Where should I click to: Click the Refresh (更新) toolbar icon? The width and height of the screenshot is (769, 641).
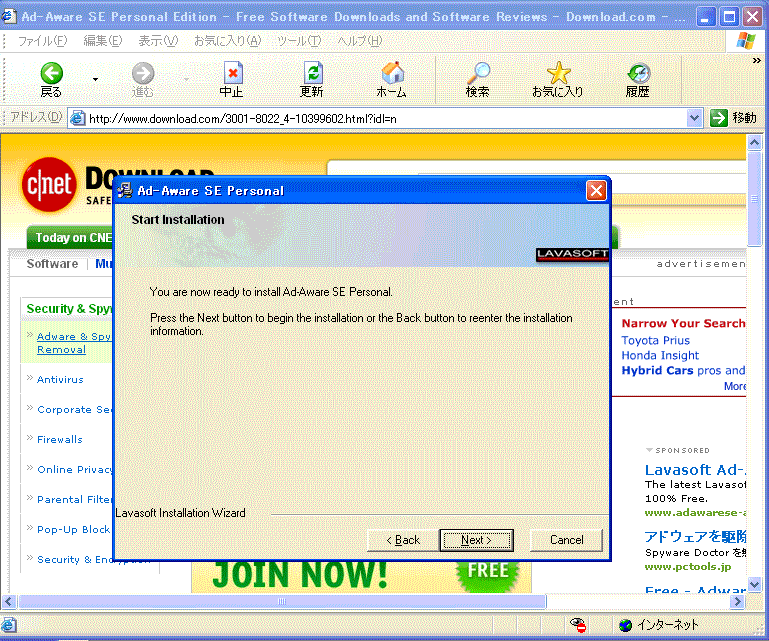pyautogui.click(x=312, y=73)
